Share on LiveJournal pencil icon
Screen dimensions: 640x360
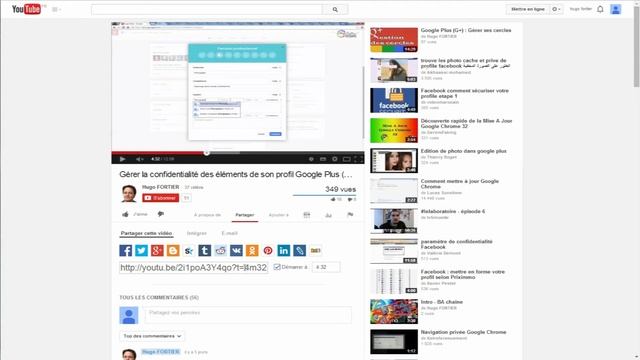click(299, 250)
